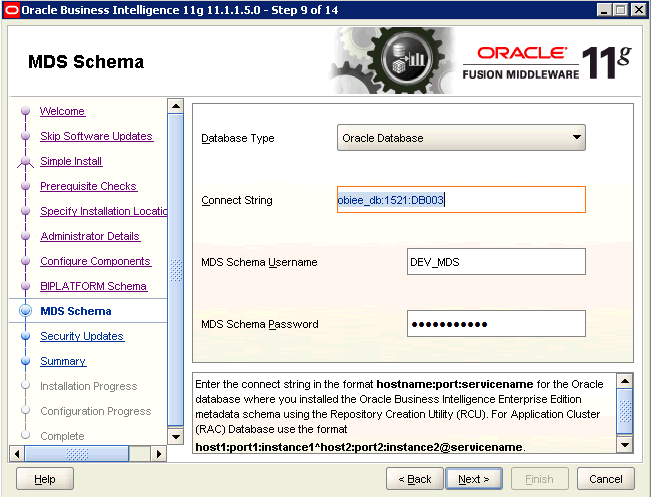
Task: Click the Configure Components step bullet icon
Action: click(25, 261)
